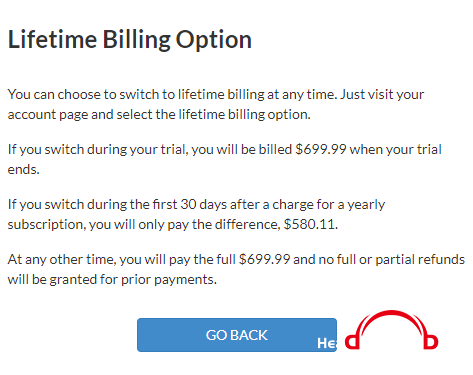Click the paragraph starting "At any other time"

coord(236,269)
